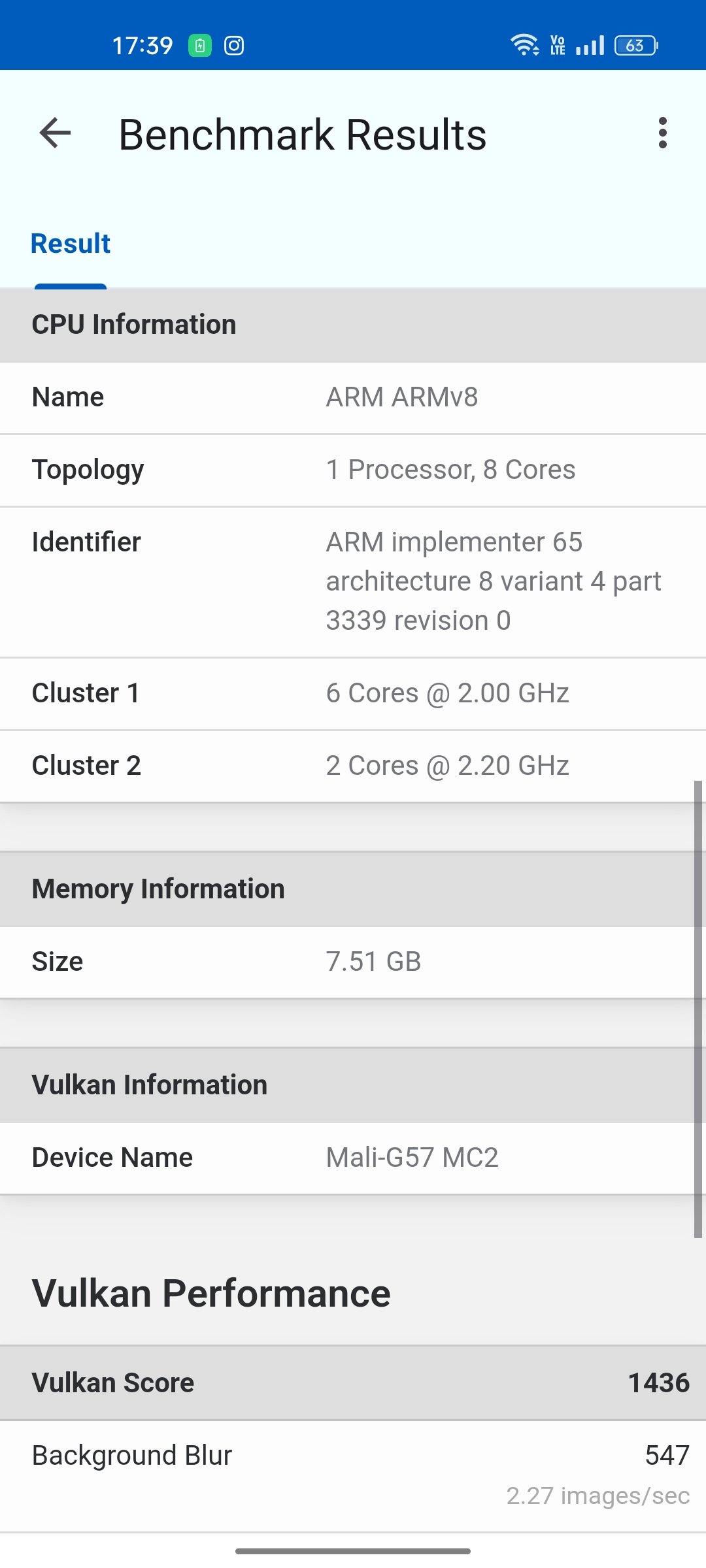Tap the Wi-Fi status icon
Image resolution: width=706 pixels, height=1568 pixels.
[524, 45]
